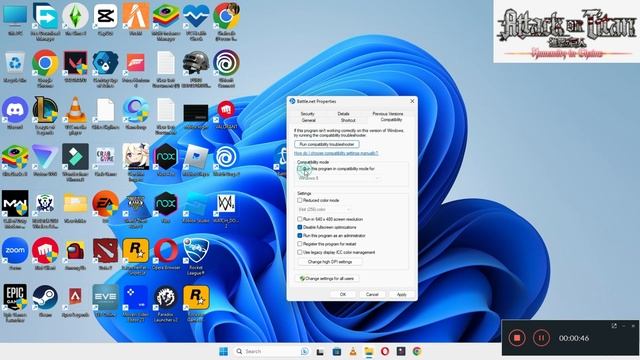Viewport: 640px width, 360px height.
Task: Toggle Run this program as administrator
Action: click(x=300, y=236)
